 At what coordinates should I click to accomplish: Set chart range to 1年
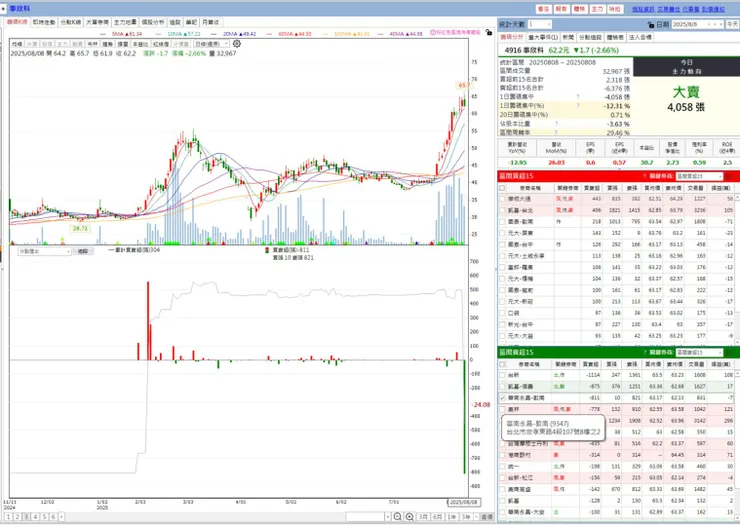tap(452, 517)
